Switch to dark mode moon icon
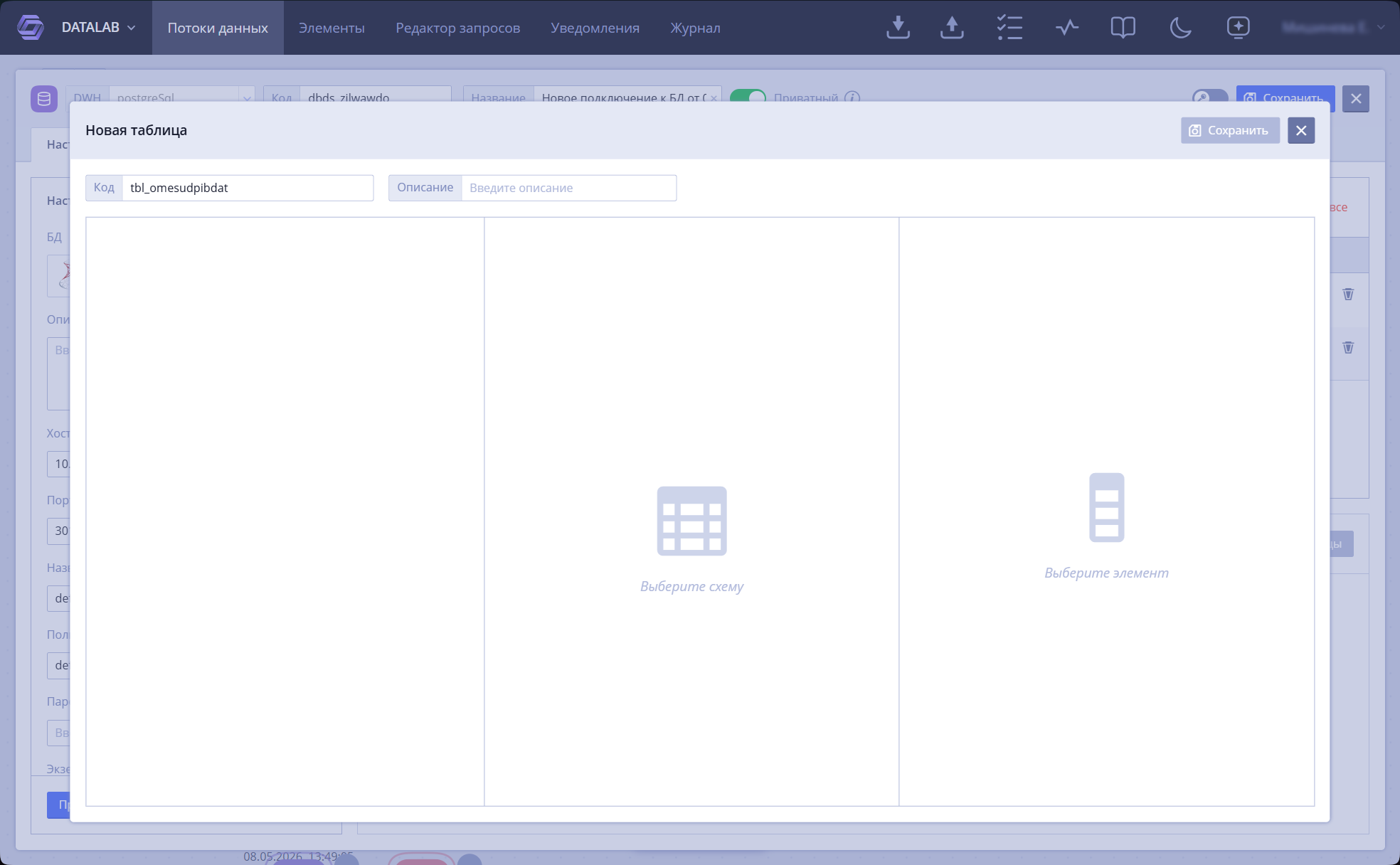 1180,27
